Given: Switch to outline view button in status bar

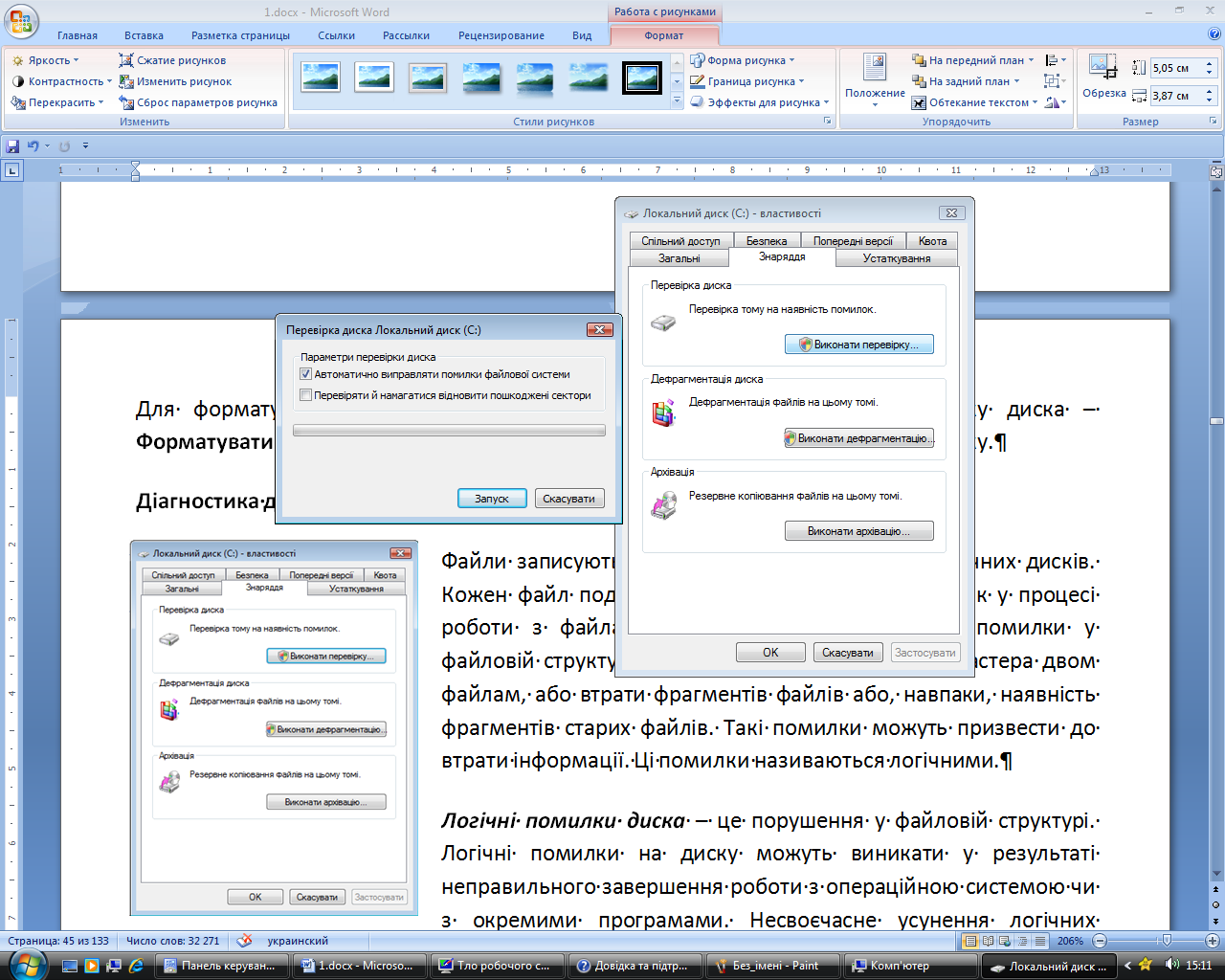Looking at the screenshot, I should [x=1022, y=941].
